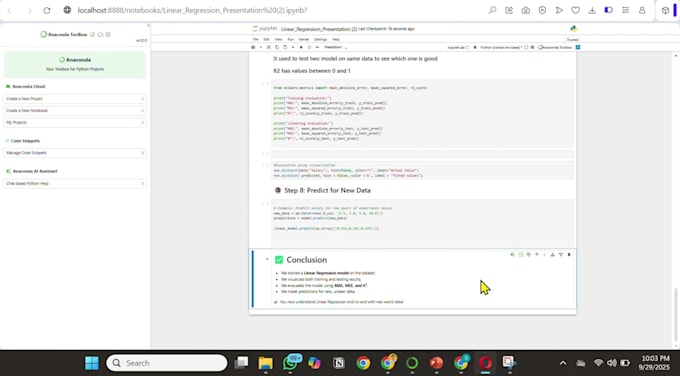Click the Trusted notebook button
The image size is (680, 376).
[572, 39]
